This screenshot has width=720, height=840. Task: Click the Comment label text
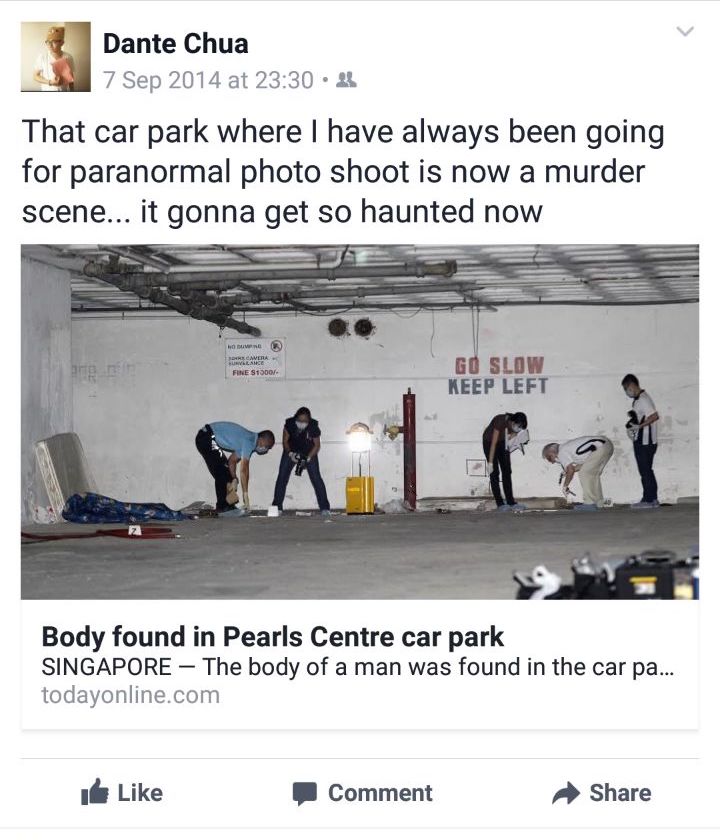pyautogui.click(x=380, y=793)
